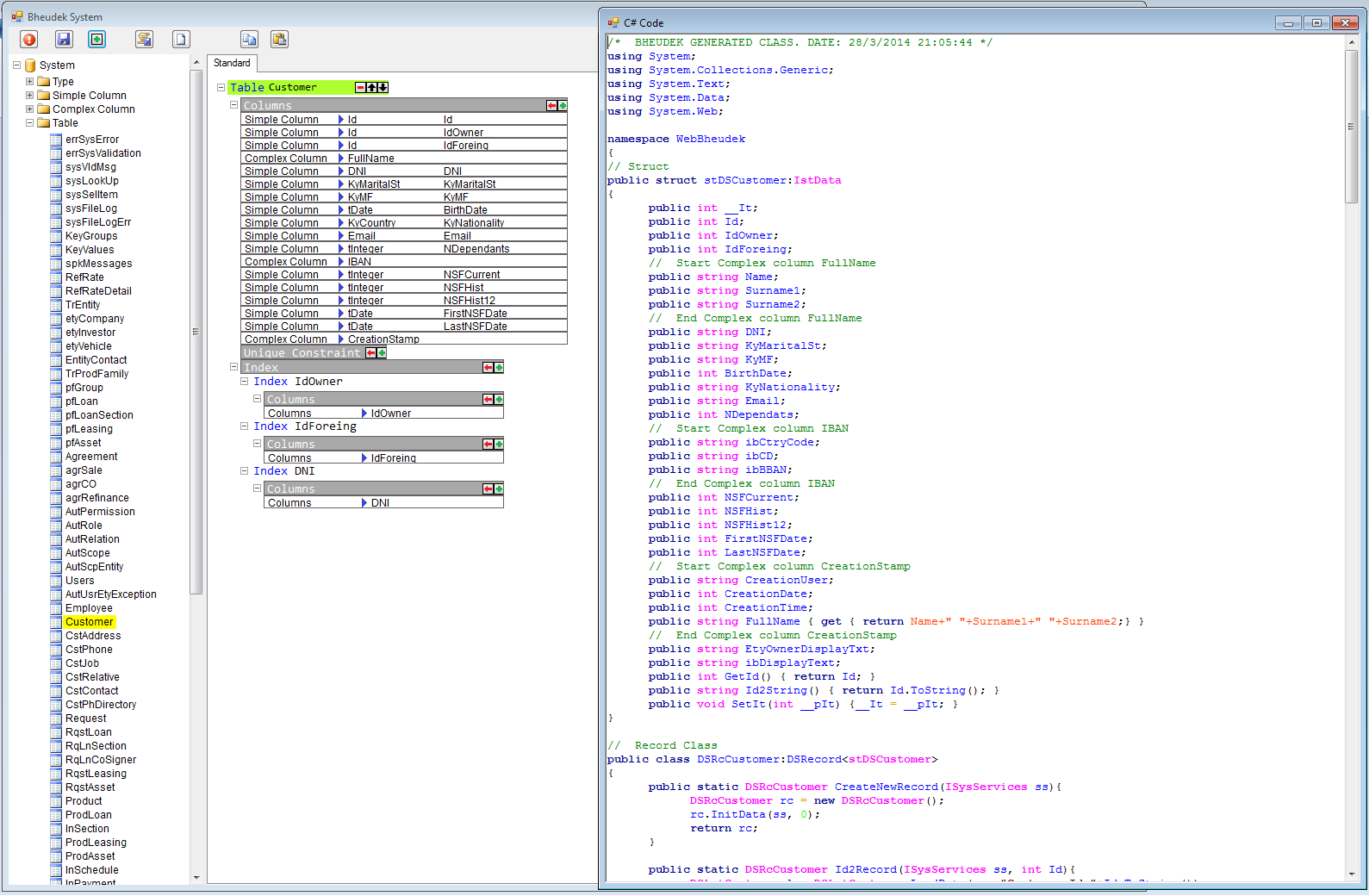Click the green plus Add toolbar icon
The image size is (1369, 896).
(96, 40)
